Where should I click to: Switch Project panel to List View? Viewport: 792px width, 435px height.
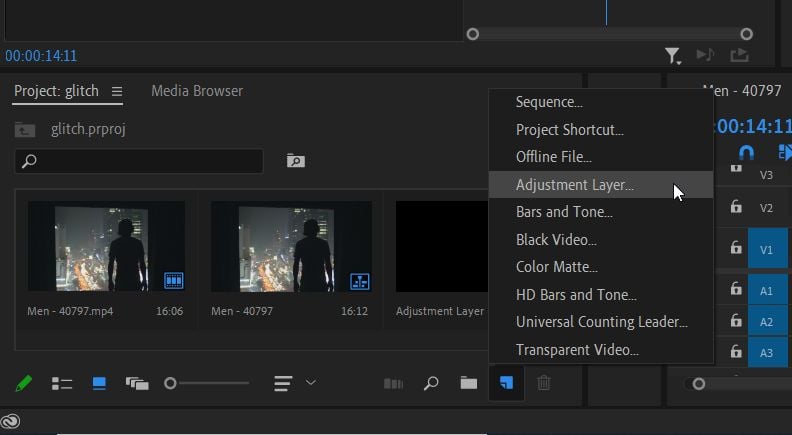tap(62, 383)
